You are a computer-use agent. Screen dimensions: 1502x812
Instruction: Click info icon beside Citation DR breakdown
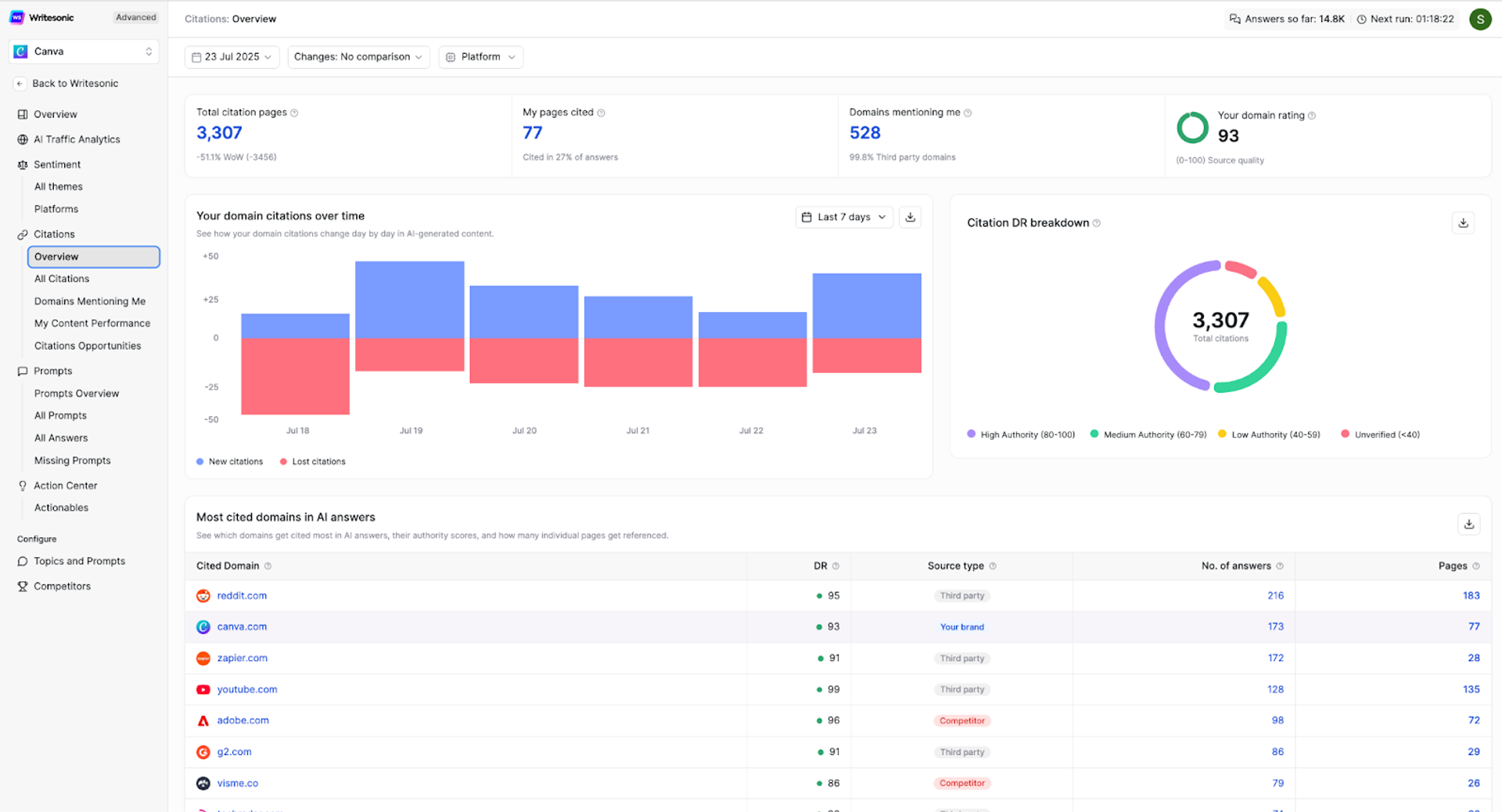pyautogui.click(x=1097, y=223)
